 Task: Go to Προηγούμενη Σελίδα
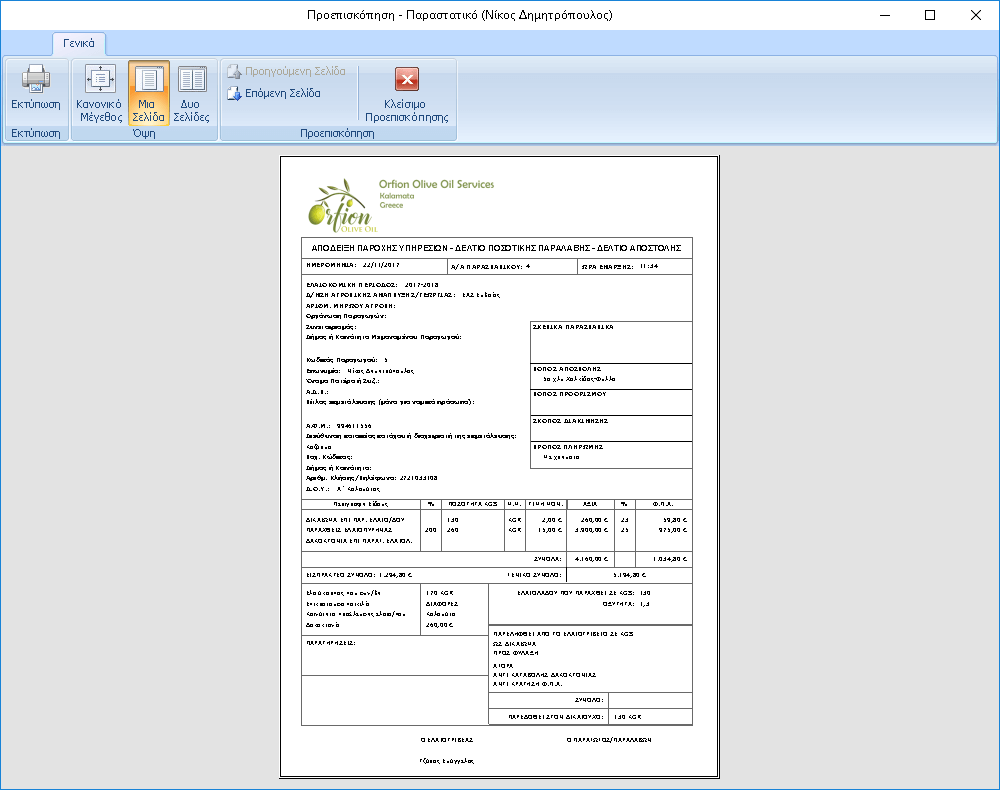point(286,72)
